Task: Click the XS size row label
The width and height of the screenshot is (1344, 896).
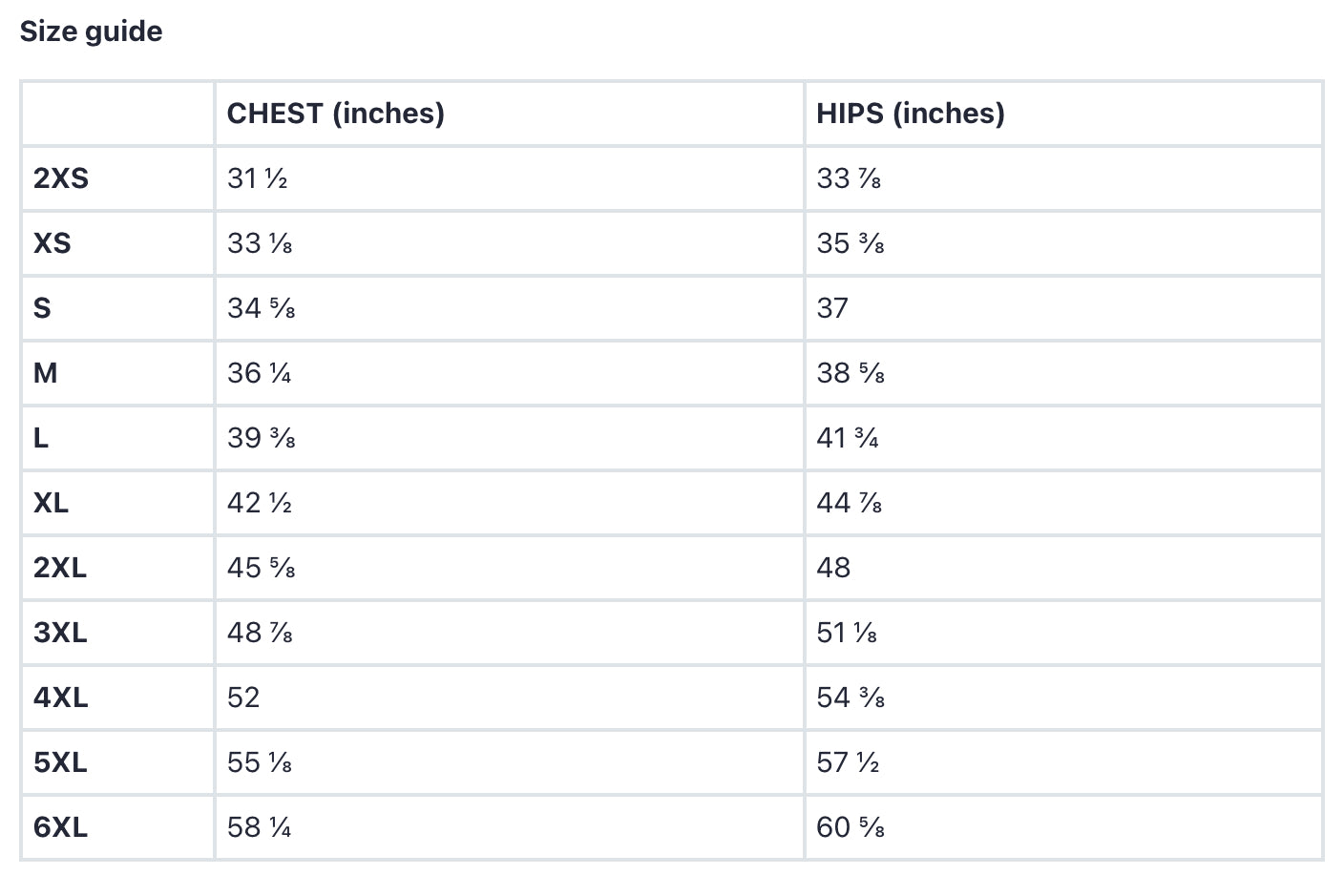Action: pyautogui.click(x=52, y=243)
